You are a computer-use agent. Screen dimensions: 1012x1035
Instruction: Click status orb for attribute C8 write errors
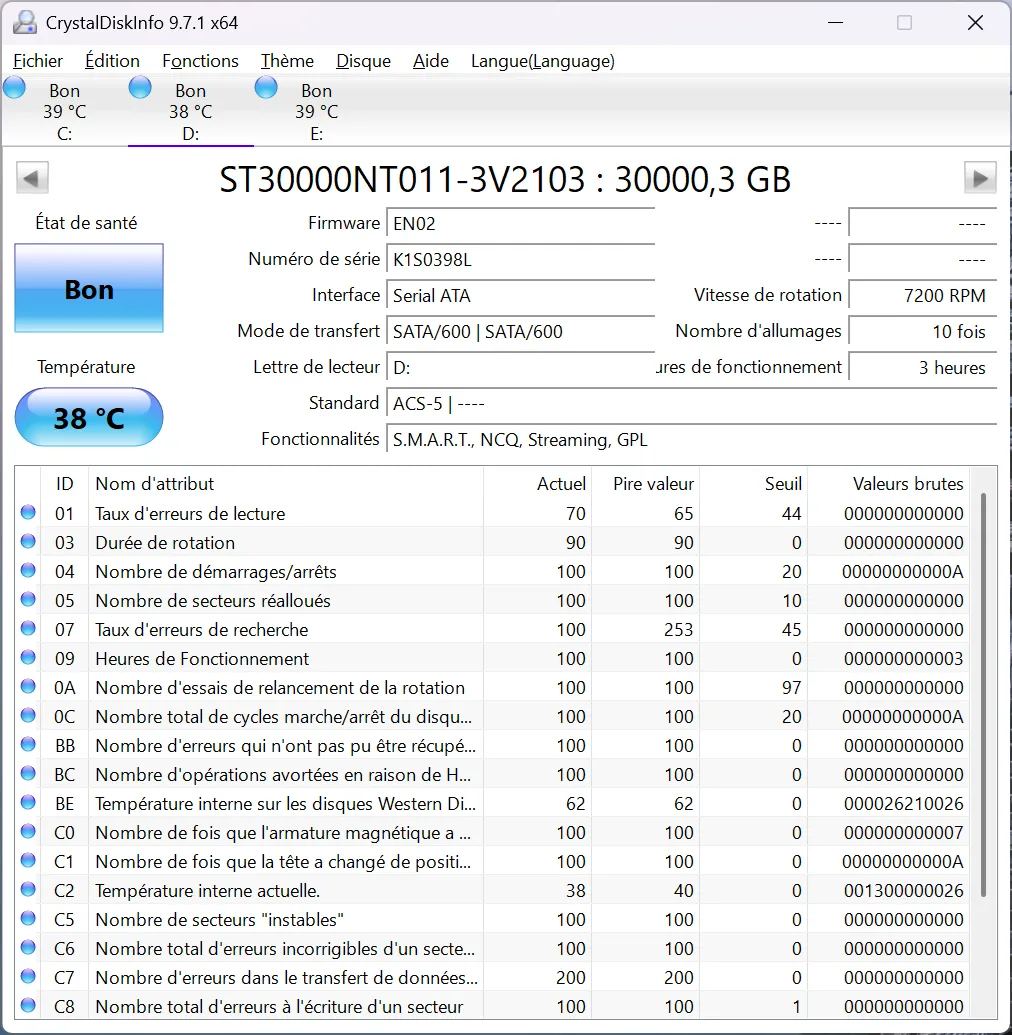click(28, 1007)
